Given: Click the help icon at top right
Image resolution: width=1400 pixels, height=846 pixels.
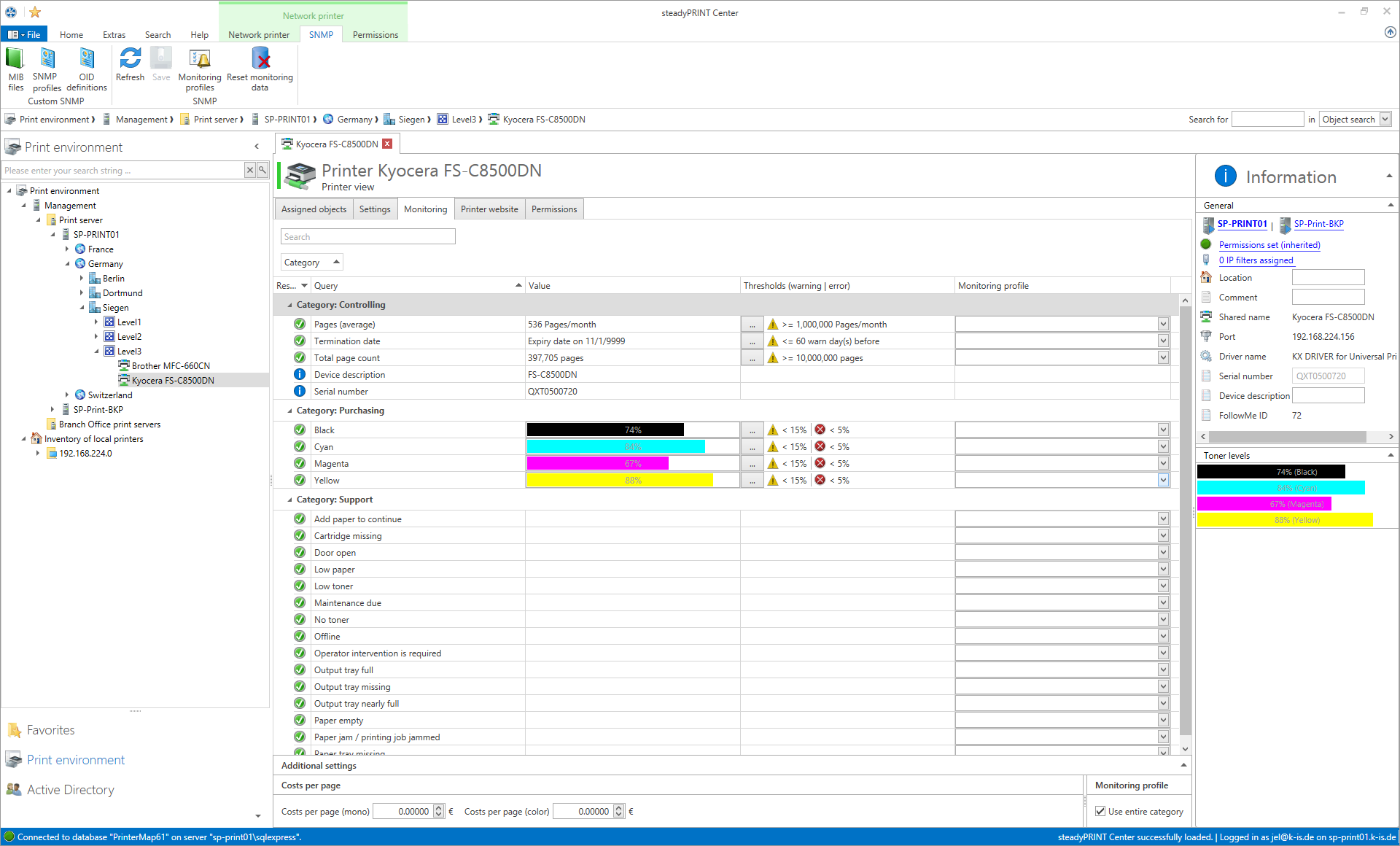Looking at the screenshot, I should coord(1390,32).
